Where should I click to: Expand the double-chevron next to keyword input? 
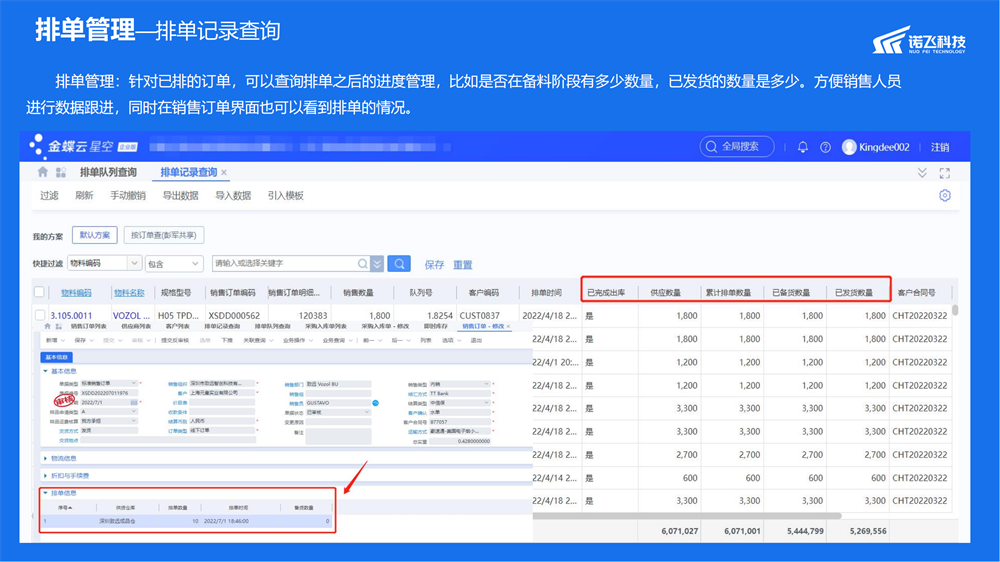[x=378, y=263]
